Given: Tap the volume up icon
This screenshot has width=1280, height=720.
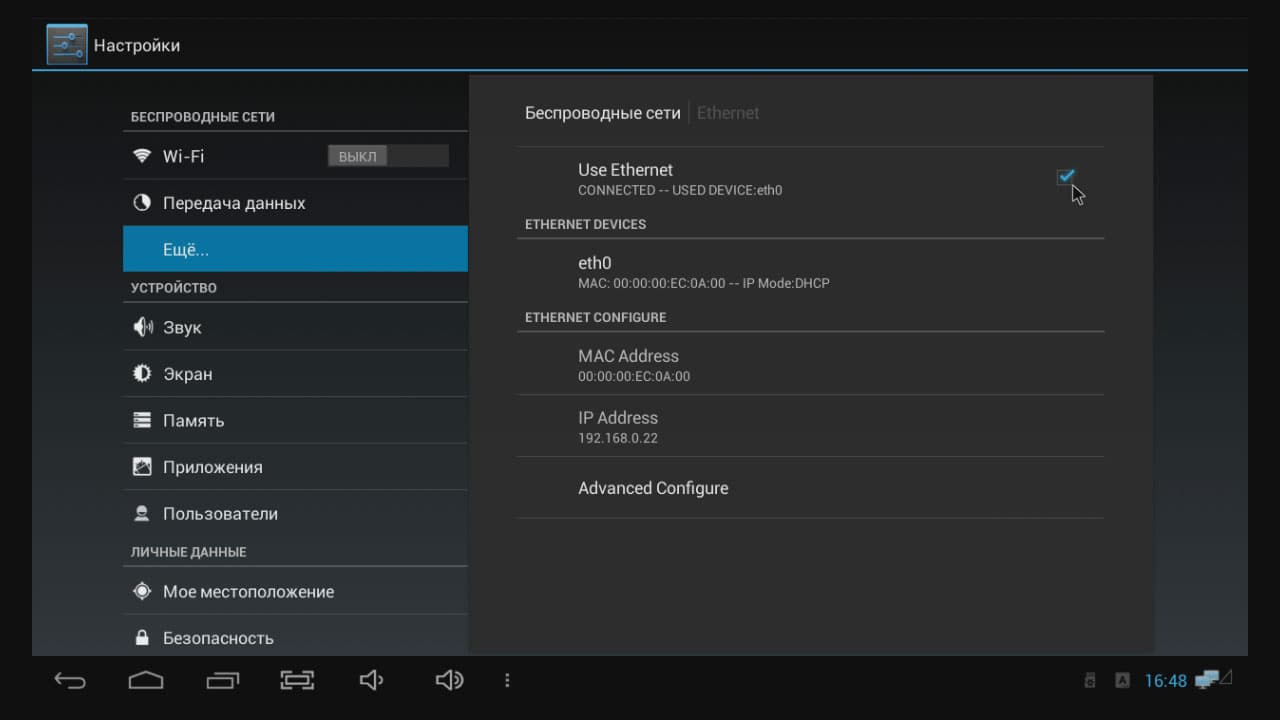Looking at the screenshot, I should 449,680.
